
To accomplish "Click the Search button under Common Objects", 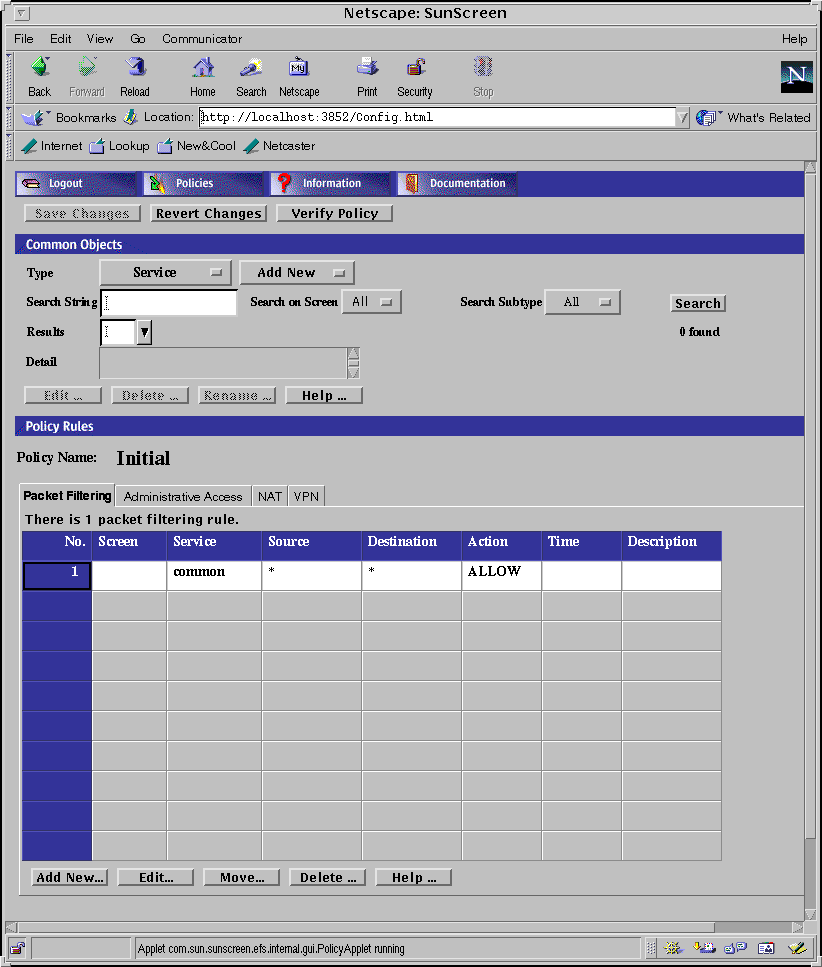I will point(698,303).
